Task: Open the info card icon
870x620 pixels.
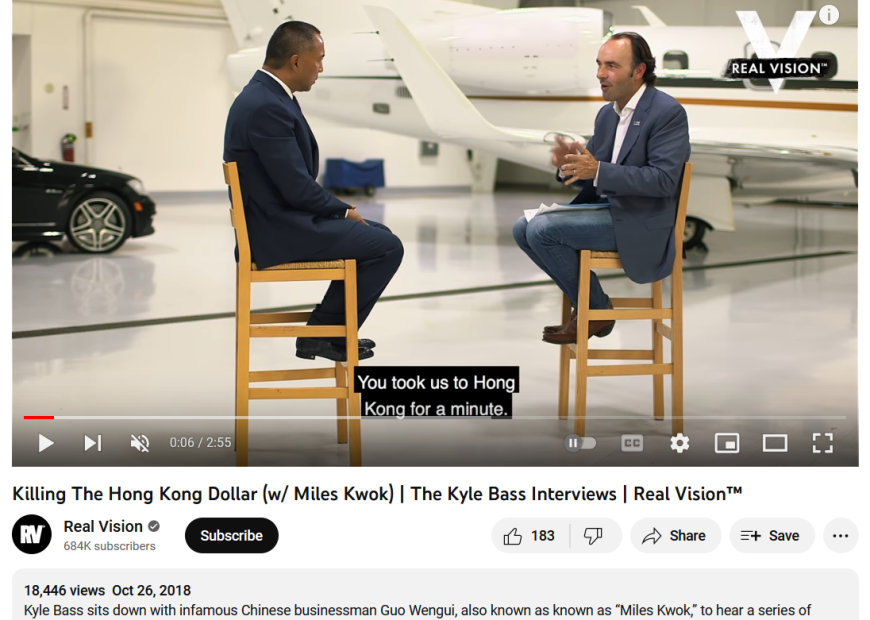Action: click(829, 14)
